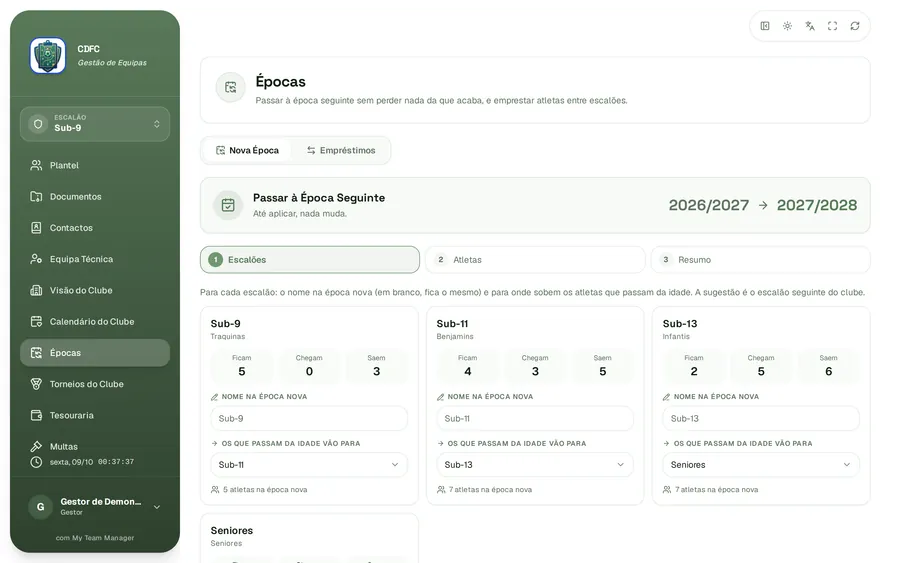Select the Nova Época tab

pyautogui.click(x=247, y=150)
